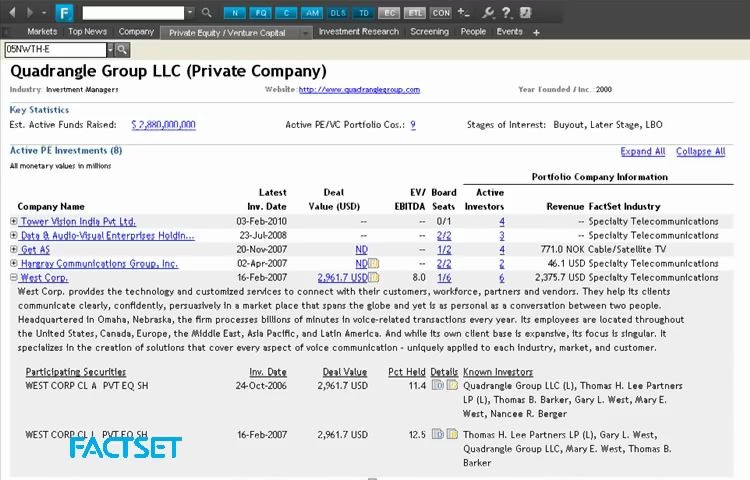Click the TD shortcut button
Viewport: 750px width, 480px height.
click(364, 13)
